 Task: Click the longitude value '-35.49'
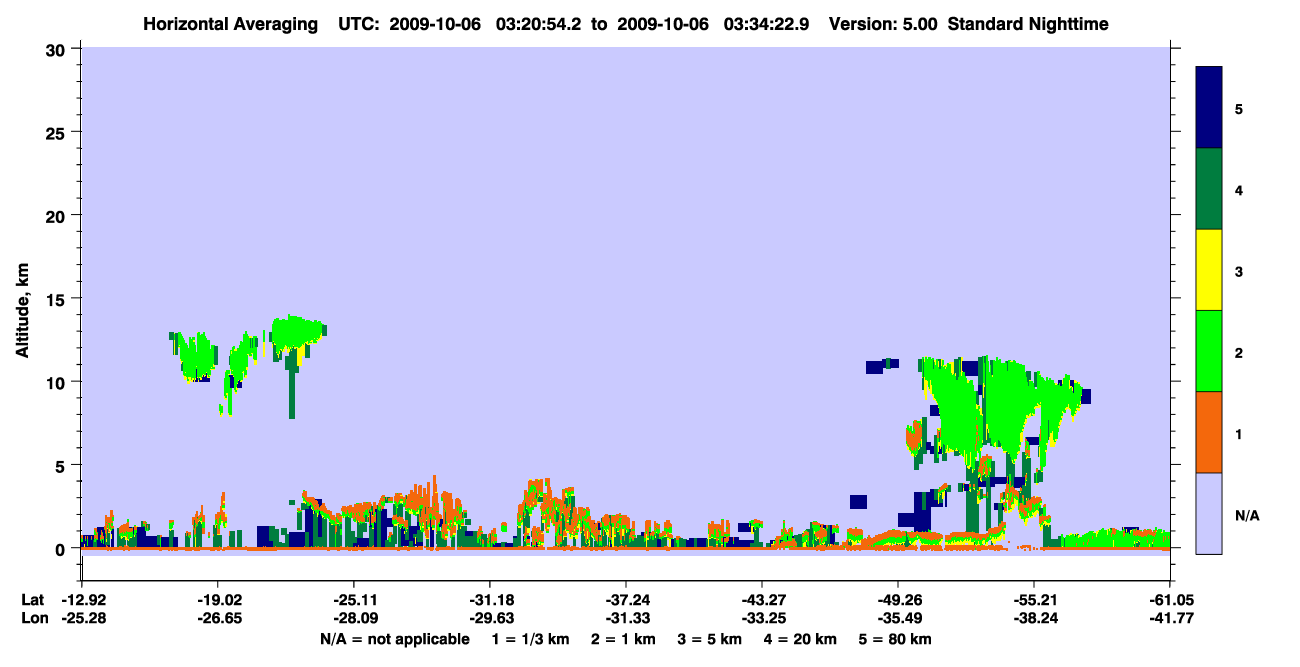coord(897,618)
